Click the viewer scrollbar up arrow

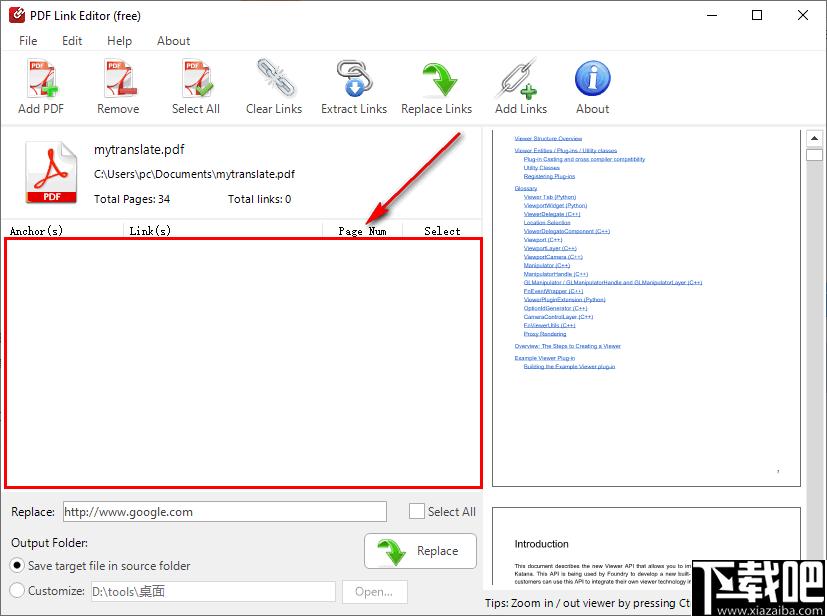coord(814,138)
